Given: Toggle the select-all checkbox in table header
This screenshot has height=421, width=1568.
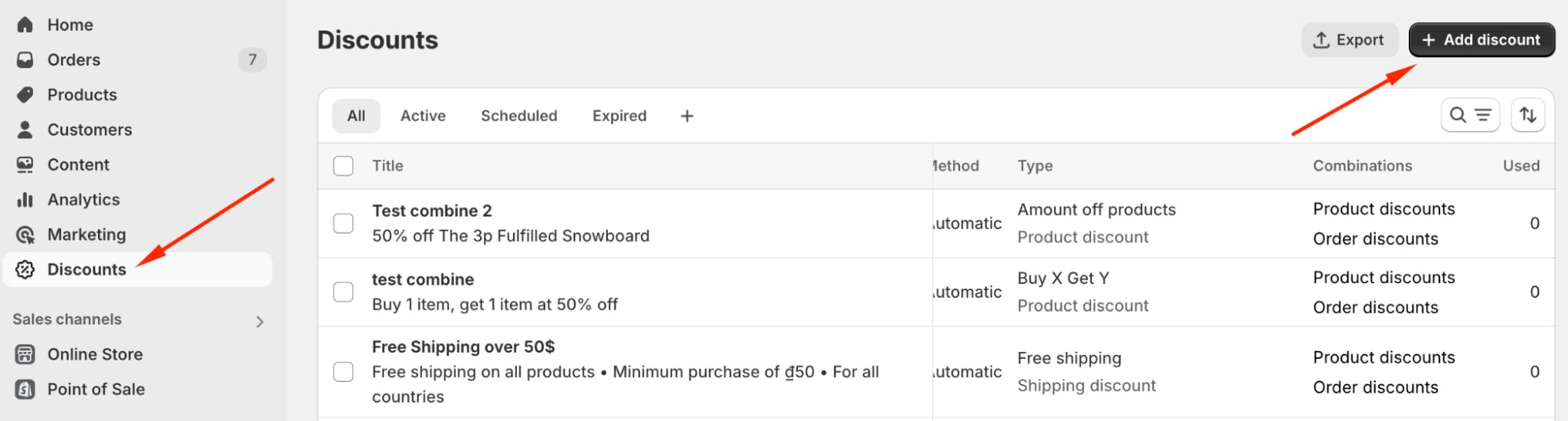Looking at the screenshot, I should 344,166.
